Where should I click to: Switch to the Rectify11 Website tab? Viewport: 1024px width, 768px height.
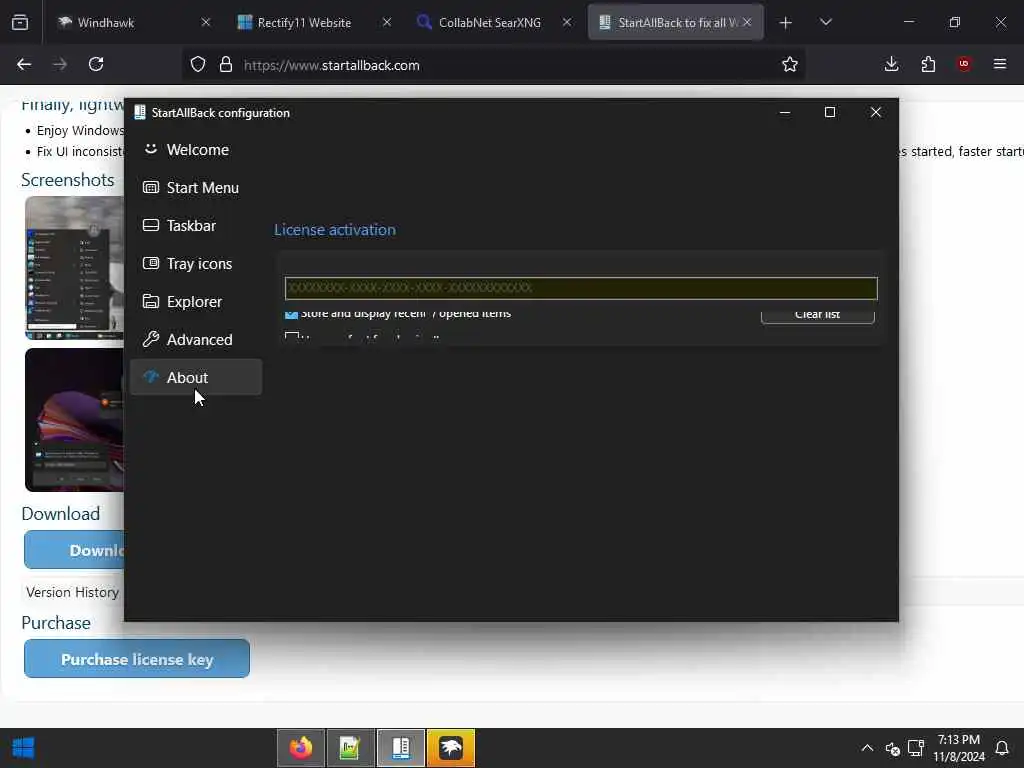click(313, 22)
